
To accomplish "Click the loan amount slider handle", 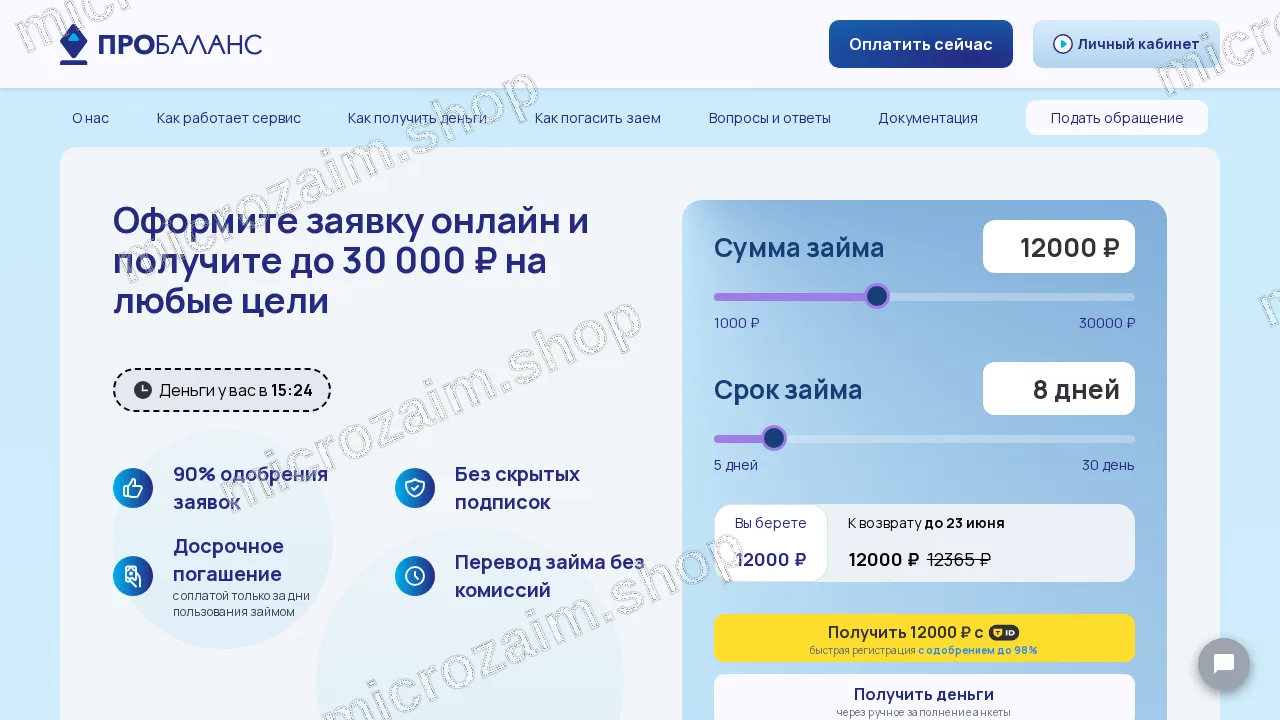I will (x=877, y=296).
